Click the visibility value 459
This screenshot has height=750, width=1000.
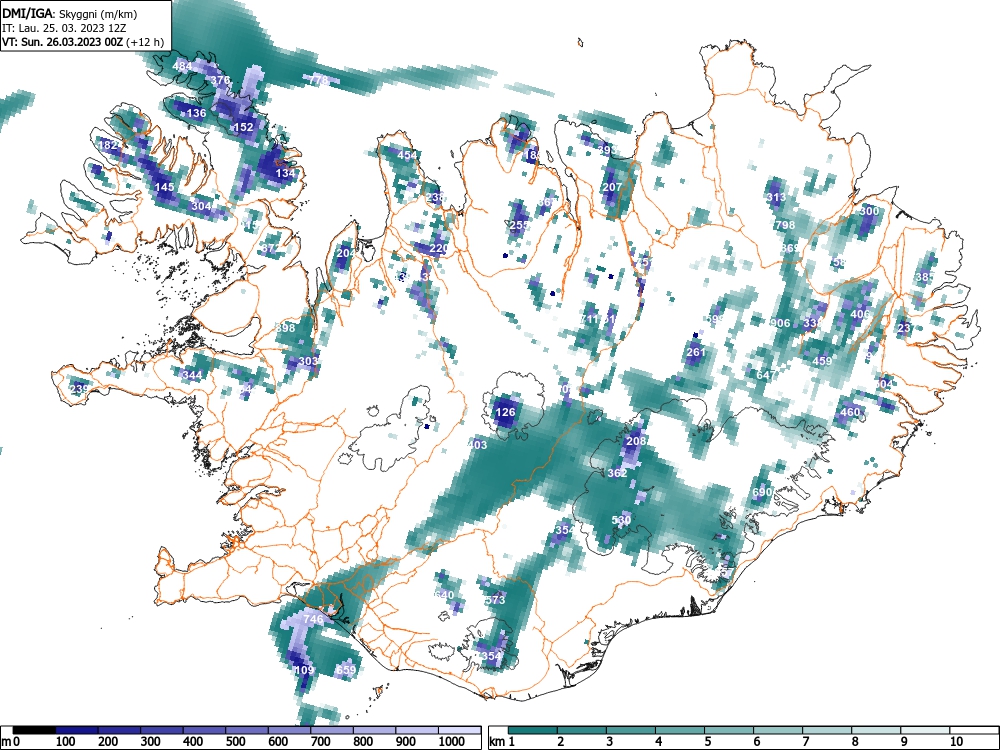[x=822, y=360]
